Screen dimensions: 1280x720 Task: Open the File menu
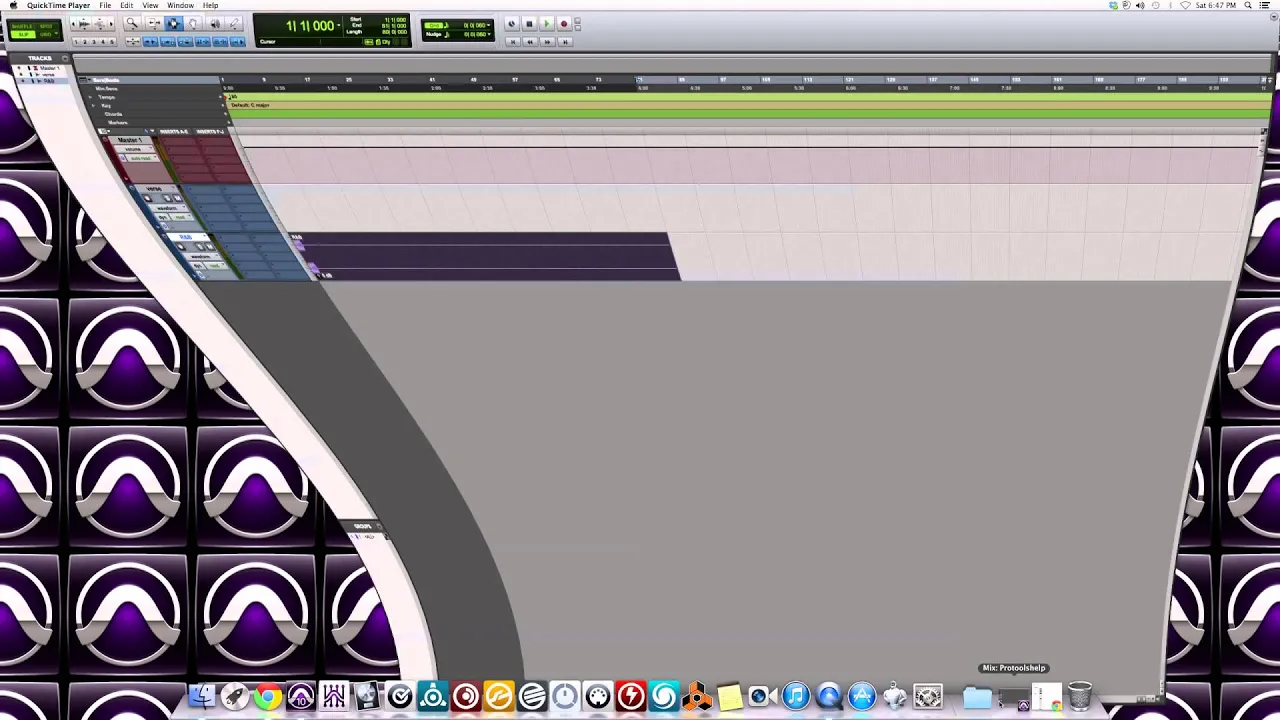[105, 5]
